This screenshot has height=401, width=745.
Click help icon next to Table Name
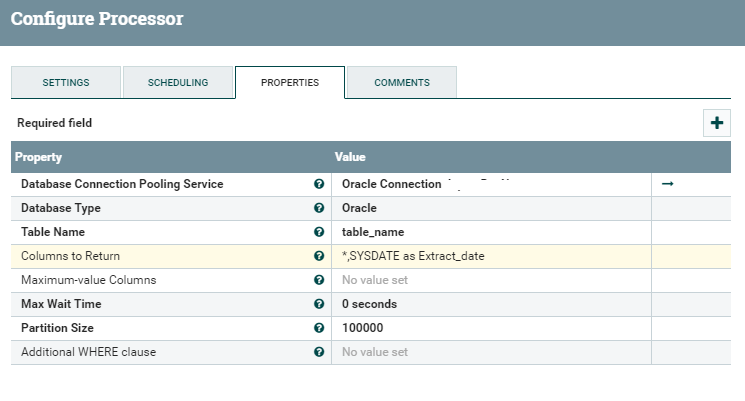coord(319,232)
